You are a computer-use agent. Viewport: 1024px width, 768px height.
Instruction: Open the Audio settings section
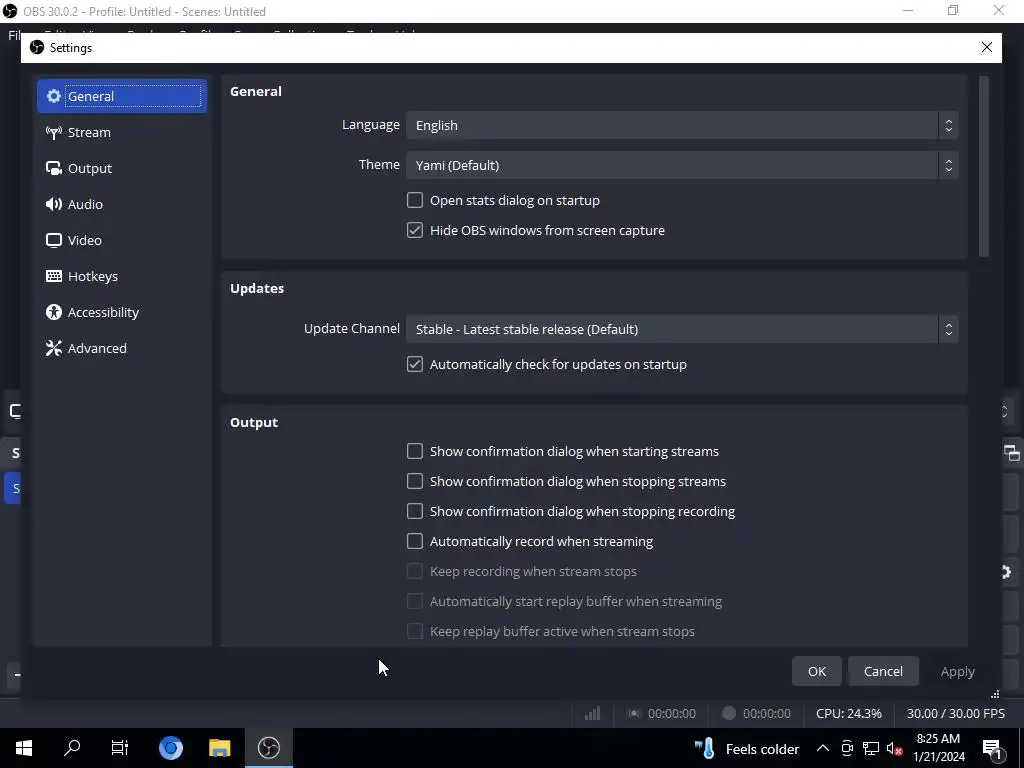click(121, 204)
